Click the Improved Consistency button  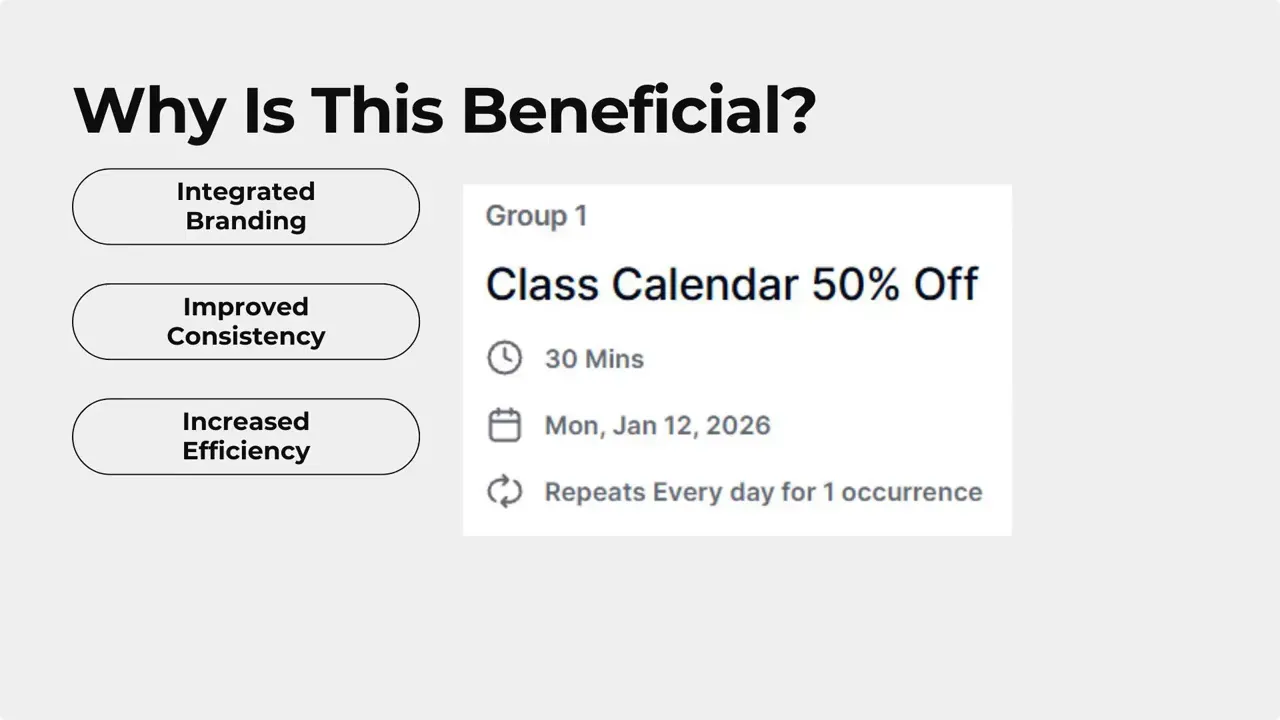246,321
